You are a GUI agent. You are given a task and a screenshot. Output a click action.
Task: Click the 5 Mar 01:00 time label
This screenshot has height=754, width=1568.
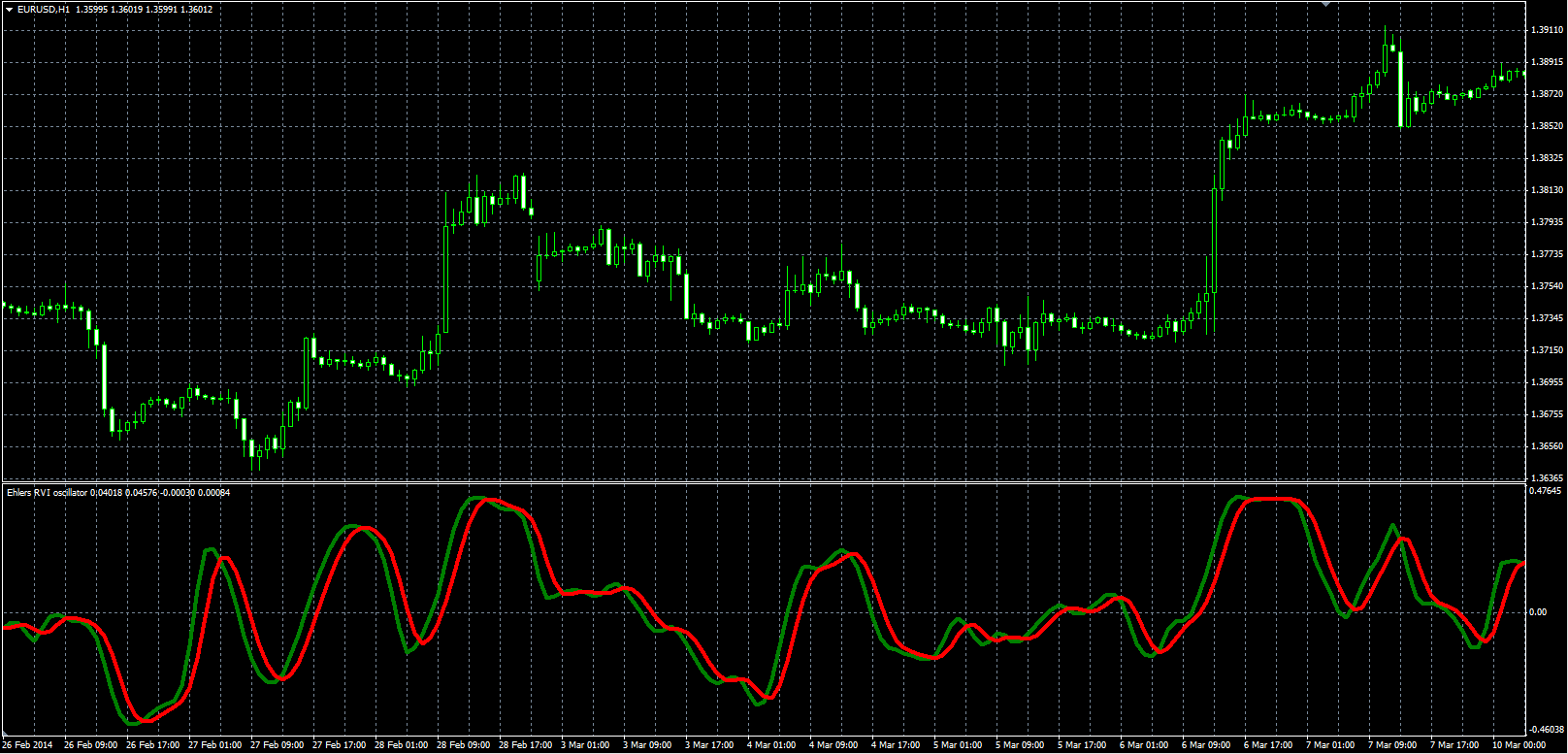click(958, 745)
